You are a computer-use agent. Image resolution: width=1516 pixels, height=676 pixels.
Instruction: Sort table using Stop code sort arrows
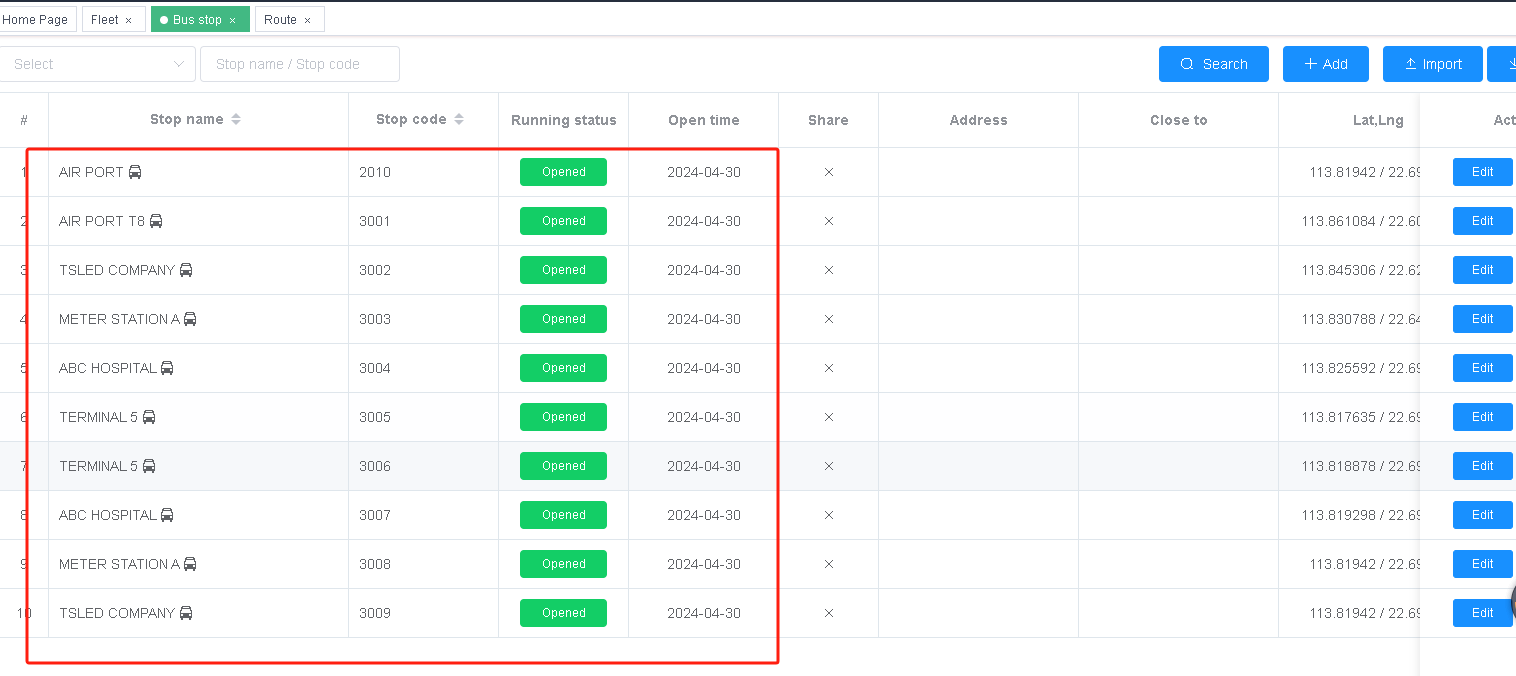coord(459,120)
